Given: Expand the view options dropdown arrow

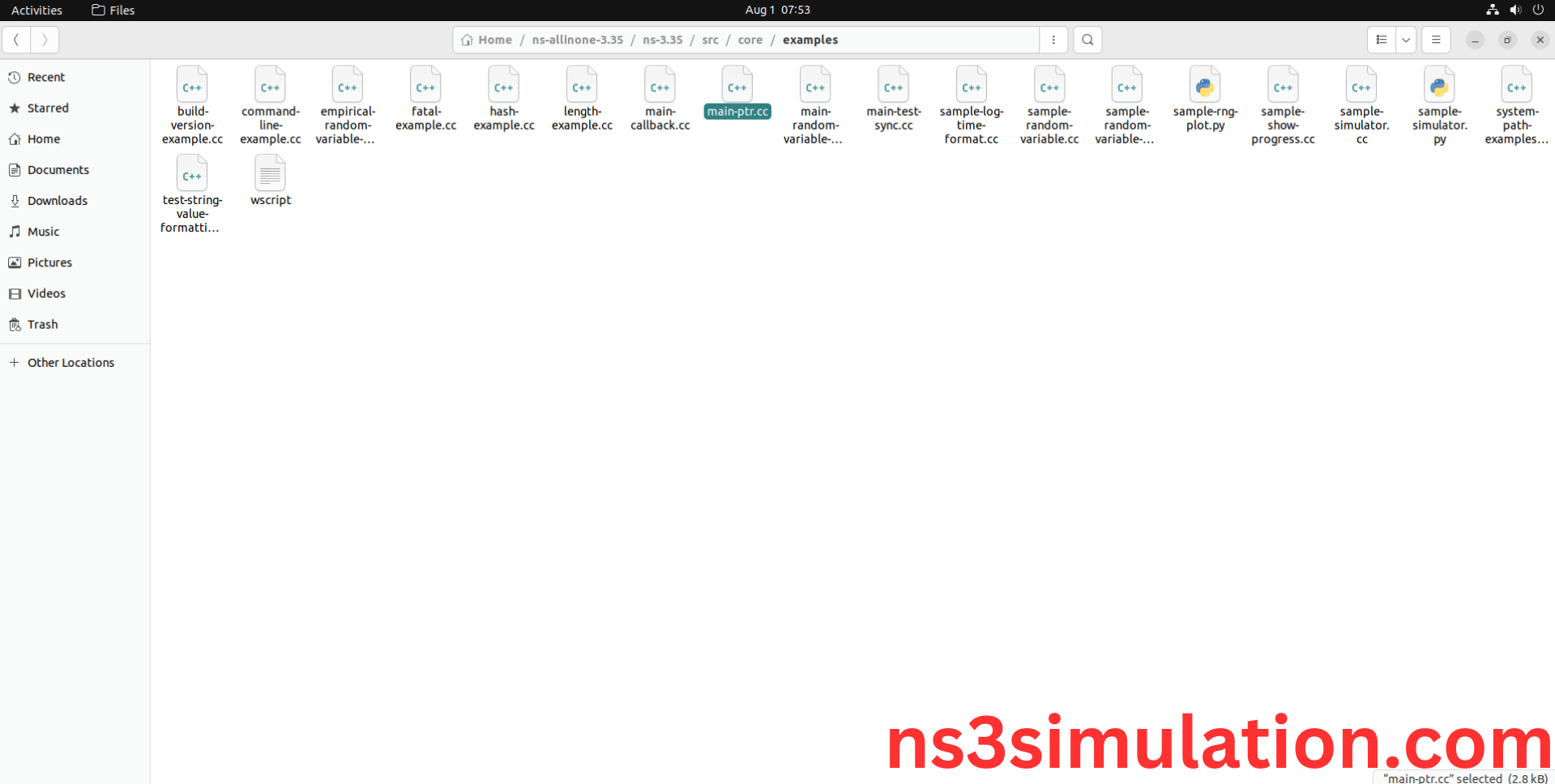Looking at the screenshot, I should [x=1406, y=40].
